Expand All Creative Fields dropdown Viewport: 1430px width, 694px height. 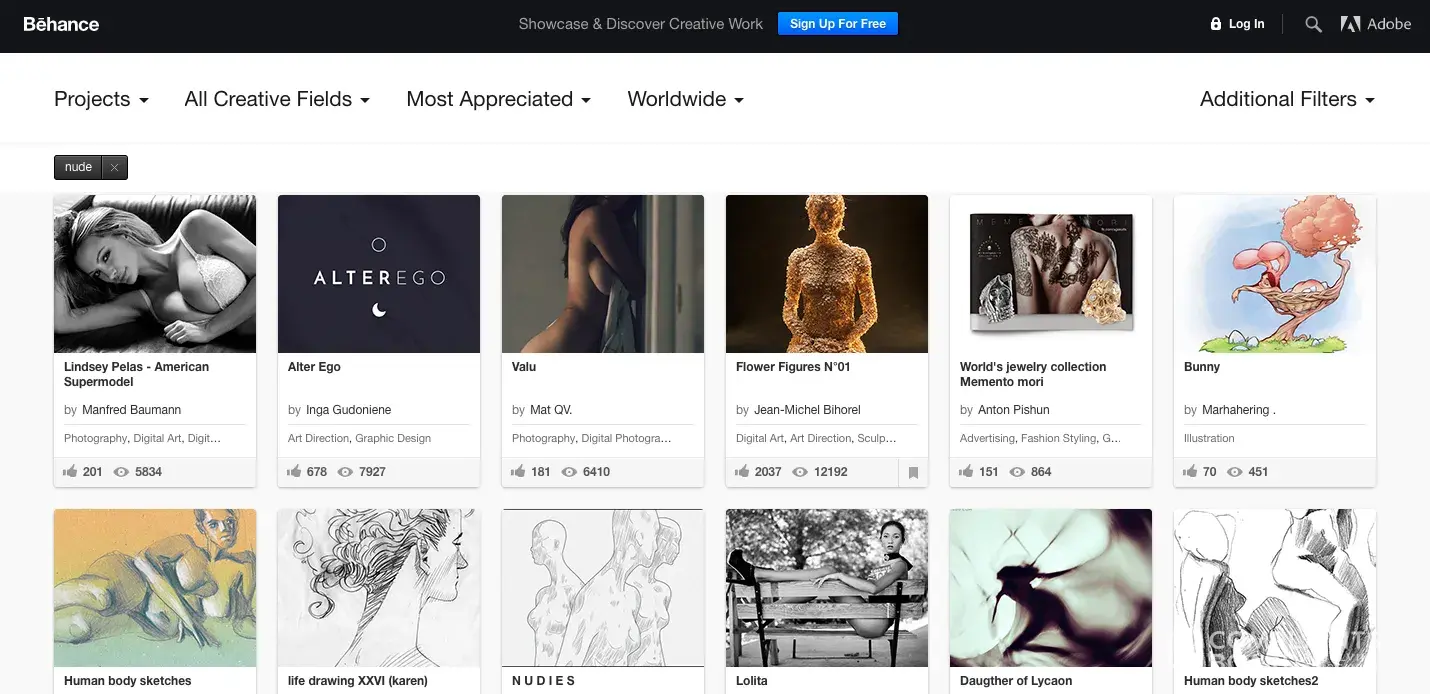point(277,99)
